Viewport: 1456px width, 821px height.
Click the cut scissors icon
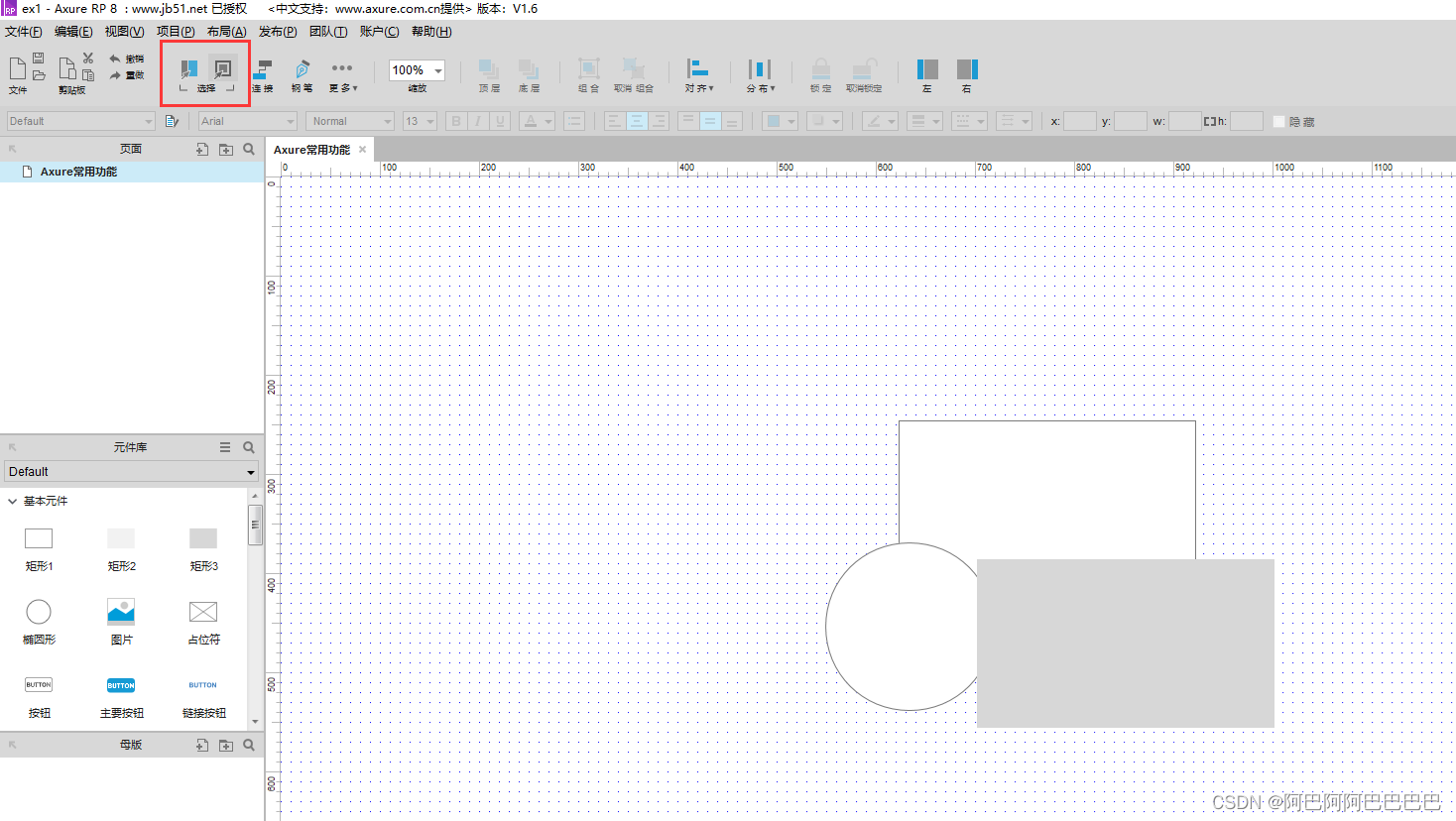[x=88, y=59]
